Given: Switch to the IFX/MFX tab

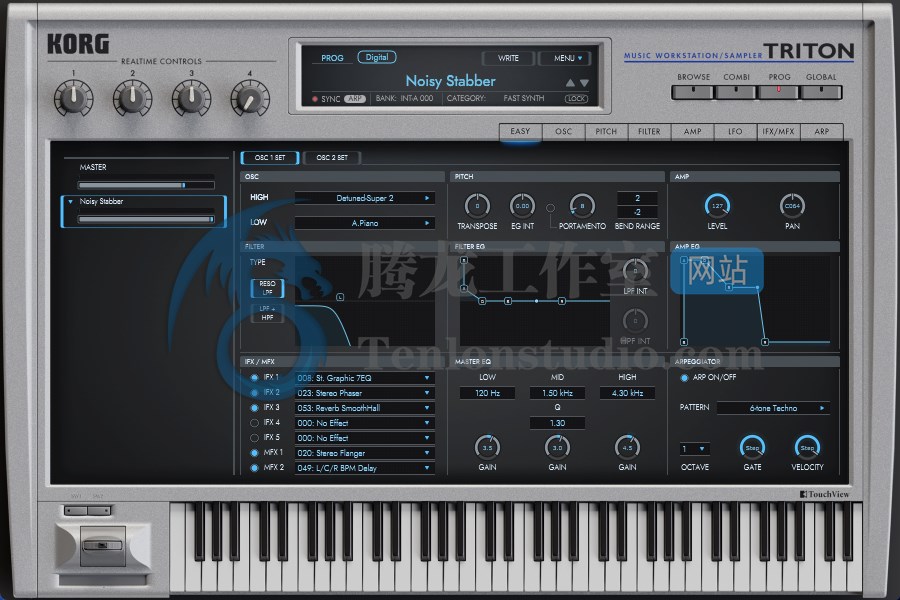Looking at the screenshot, I should (778, 131).
